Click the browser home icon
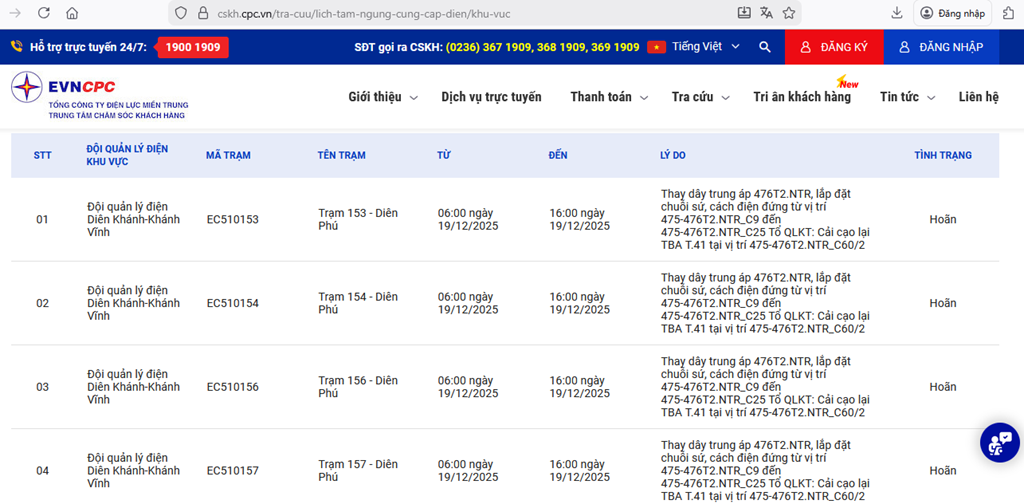The image size is (1024, 504). pos(72,13)
